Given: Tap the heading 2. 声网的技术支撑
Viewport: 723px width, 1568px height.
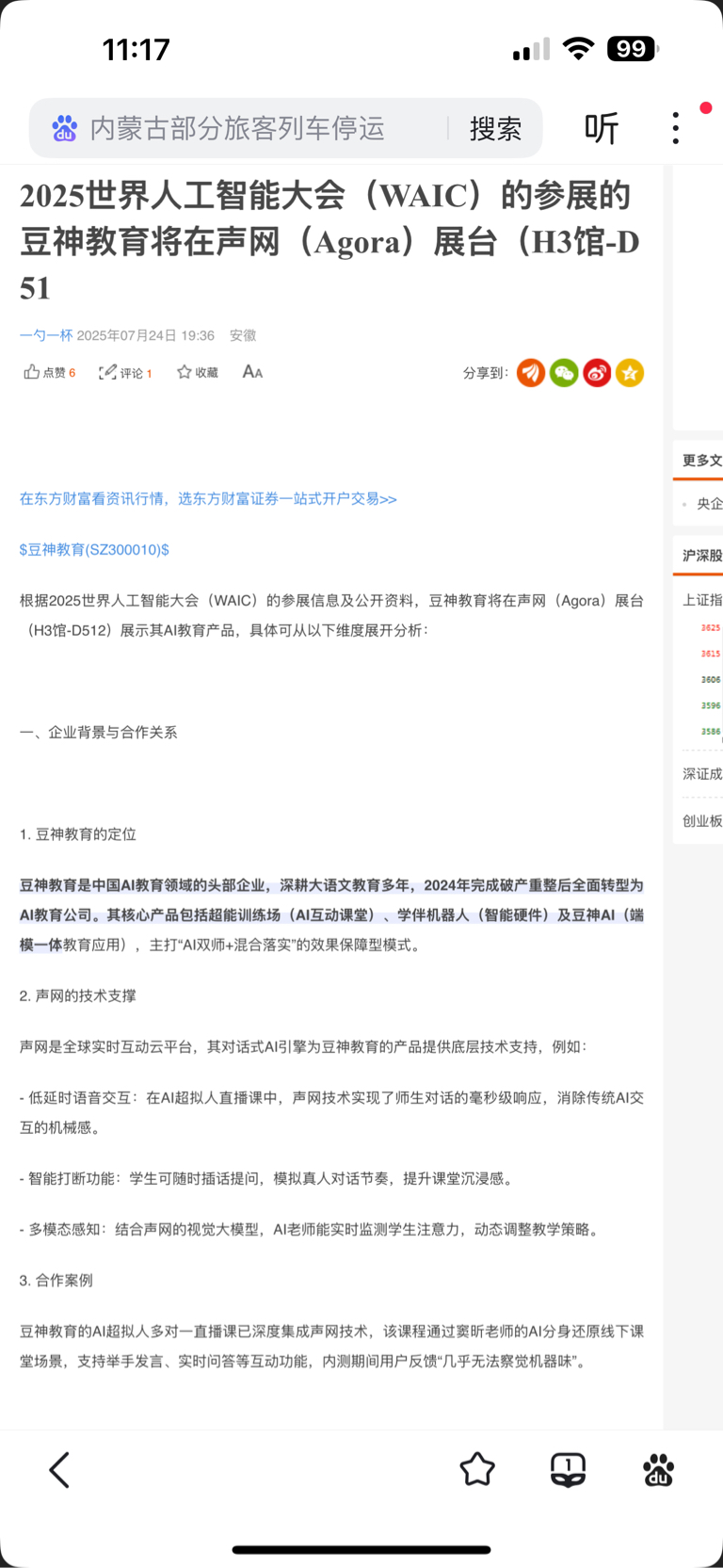Looking at the screenshot, I should click(x=78, y=996).
